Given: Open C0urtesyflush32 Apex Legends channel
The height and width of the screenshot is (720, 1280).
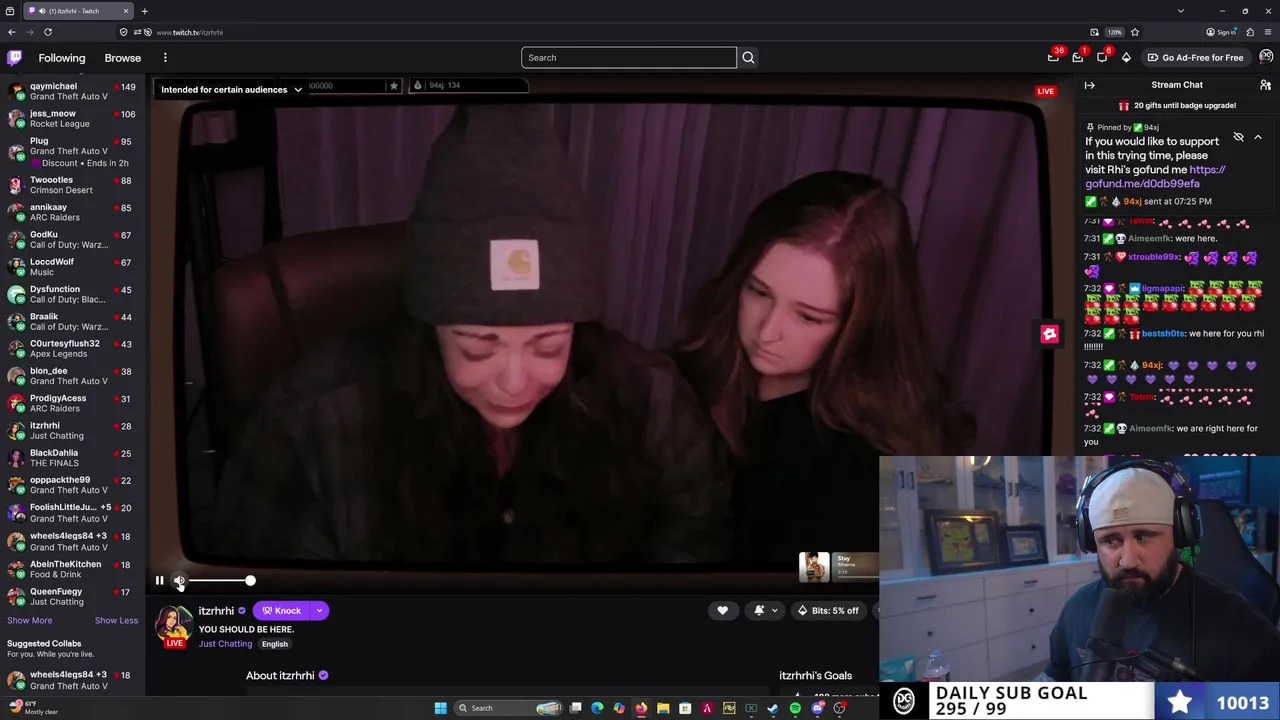Looking at the screenshot, I should pyautogui.click(x=72, y=348).
